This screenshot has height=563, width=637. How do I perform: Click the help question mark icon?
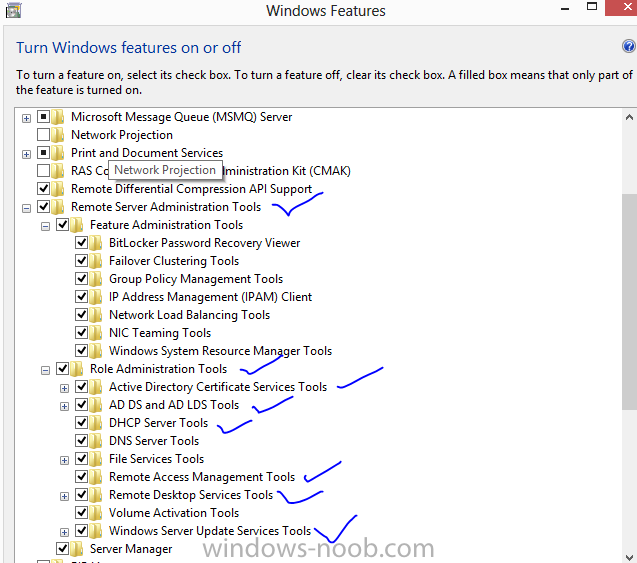pos(628,46)
